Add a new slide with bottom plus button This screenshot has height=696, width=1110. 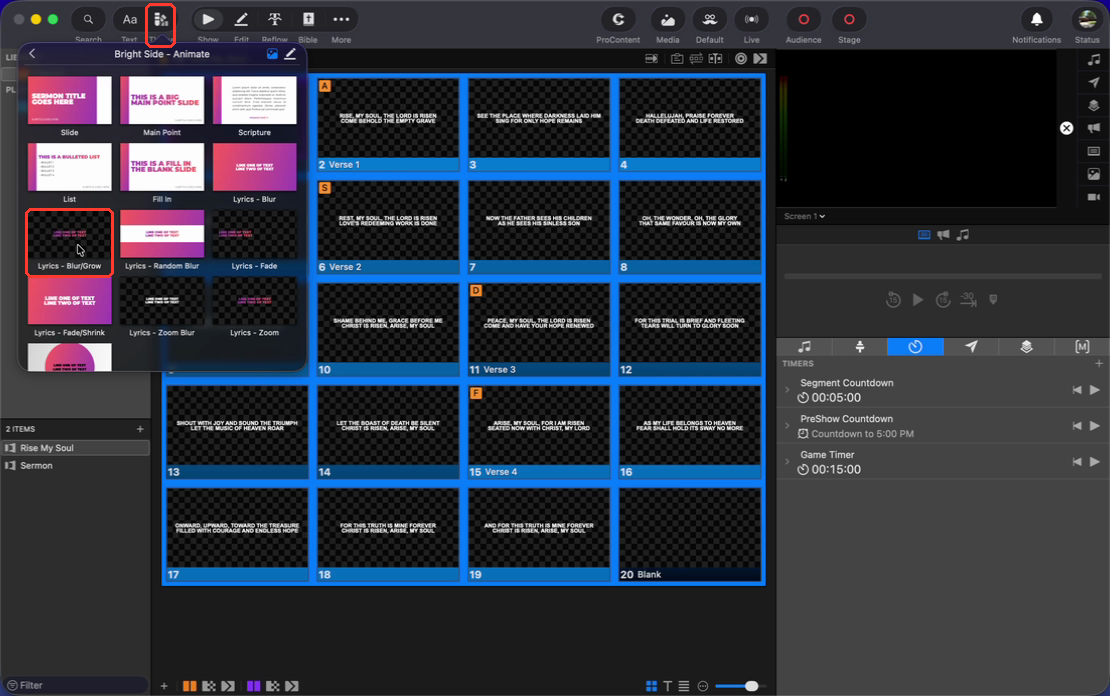[164, 686]
